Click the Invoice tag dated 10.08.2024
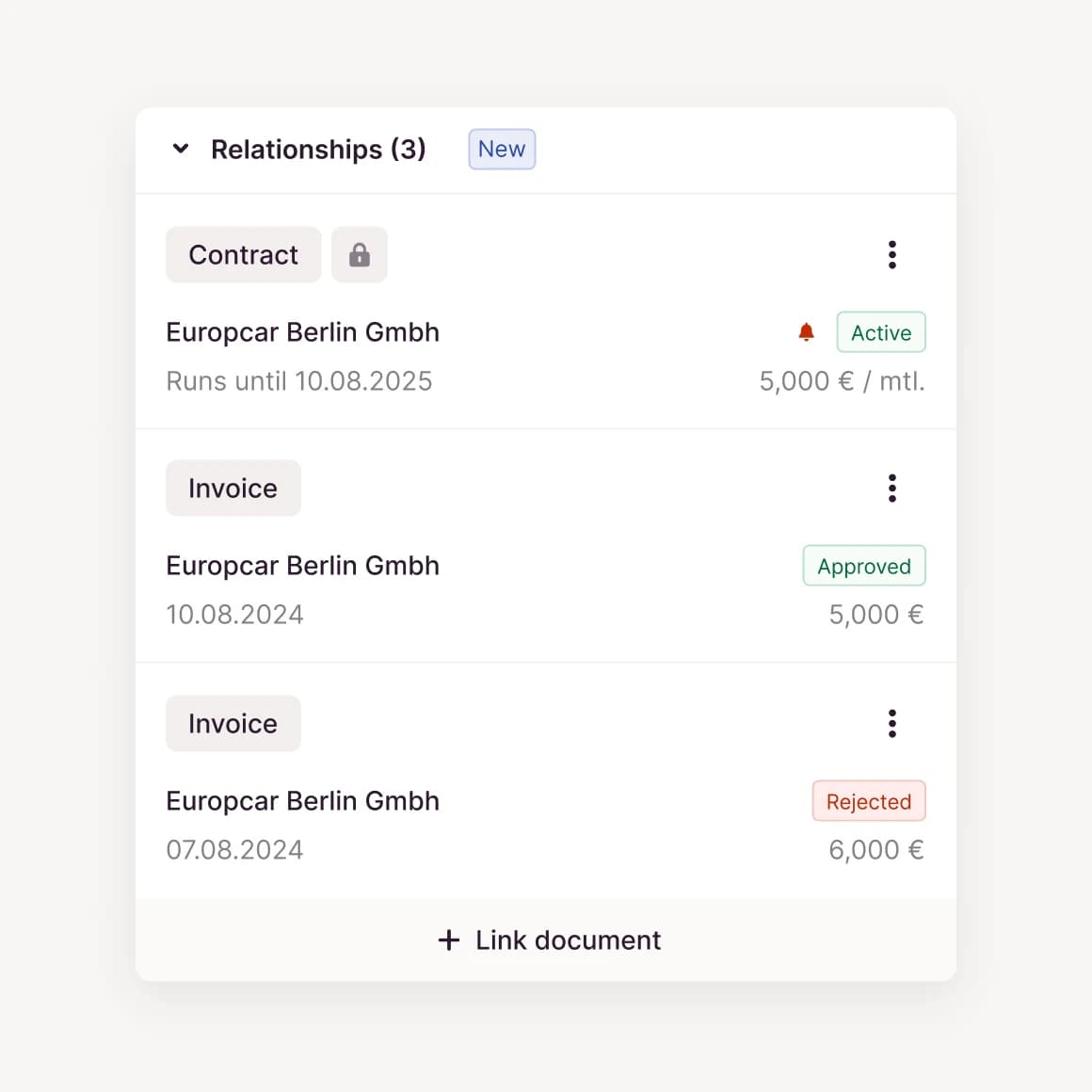This screenshot has width=1092, height=1092. (x=233, y=489)
